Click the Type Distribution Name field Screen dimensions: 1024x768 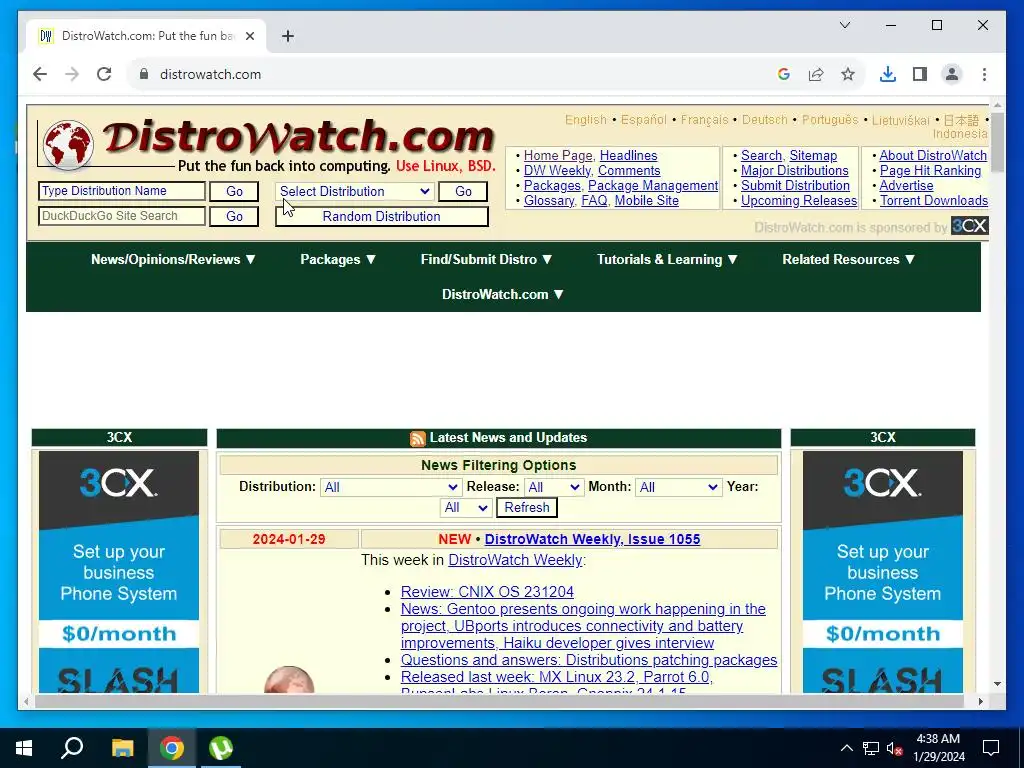pyautogui.click(x=121, y=191)
